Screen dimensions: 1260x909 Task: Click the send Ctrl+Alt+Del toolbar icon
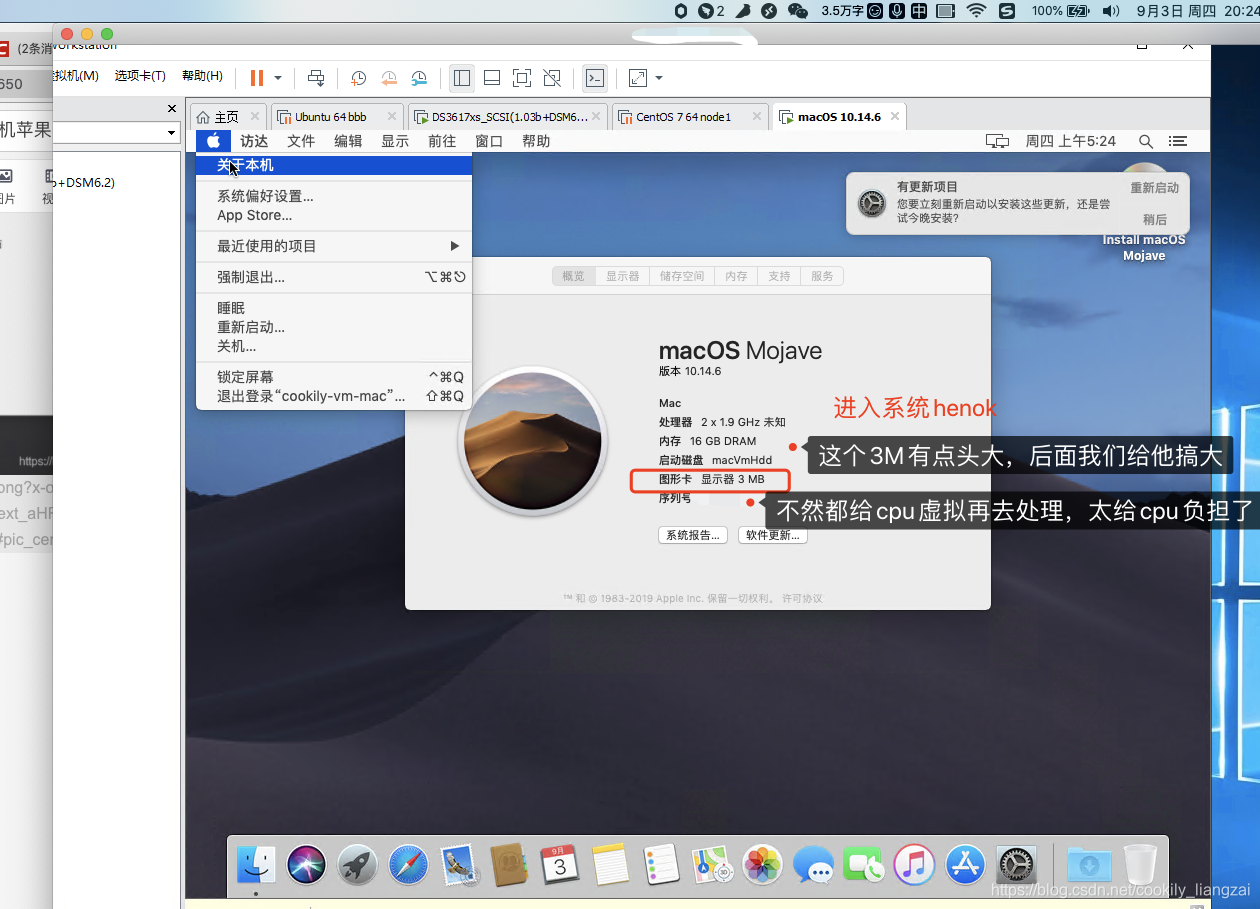(316, 77)
